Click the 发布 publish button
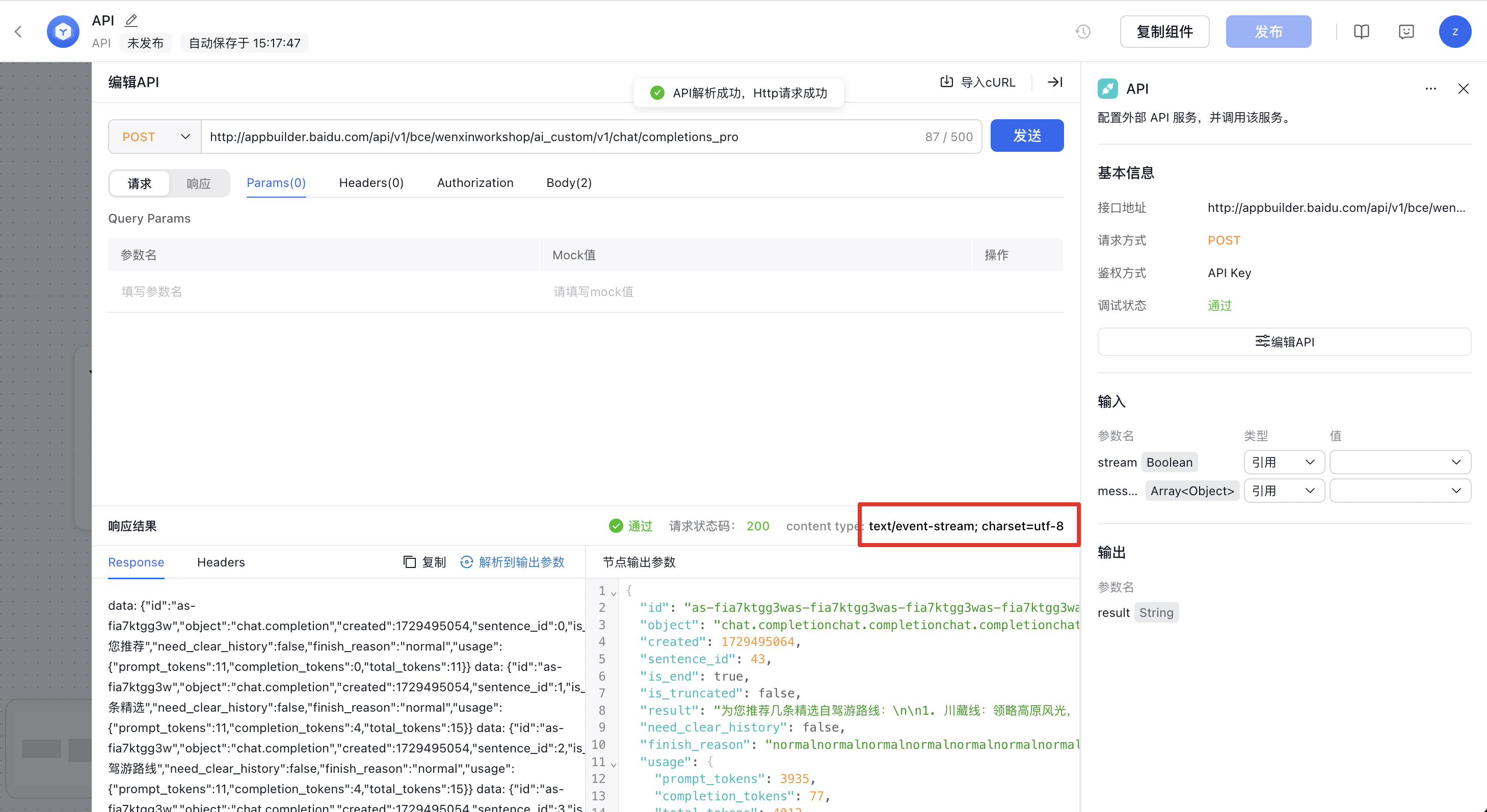Screen dimensions: 1487x812 pos(1268,31)
